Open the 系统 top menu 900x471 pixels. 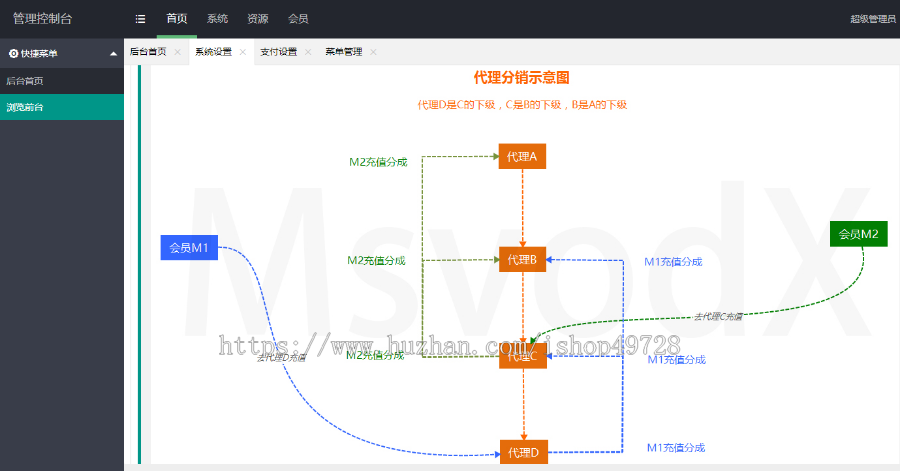[218, 19]
